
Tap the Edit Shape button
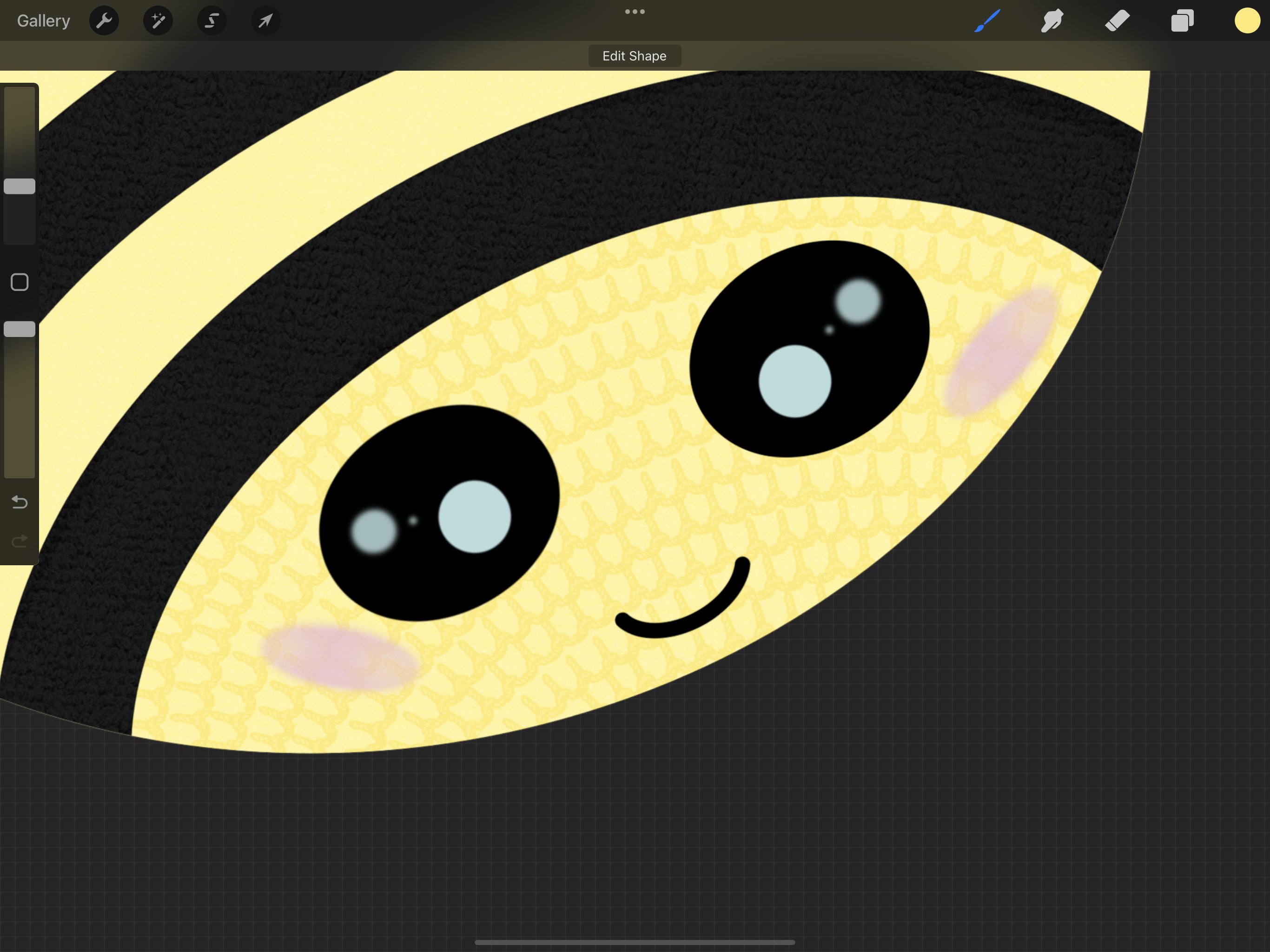[635, 56]
